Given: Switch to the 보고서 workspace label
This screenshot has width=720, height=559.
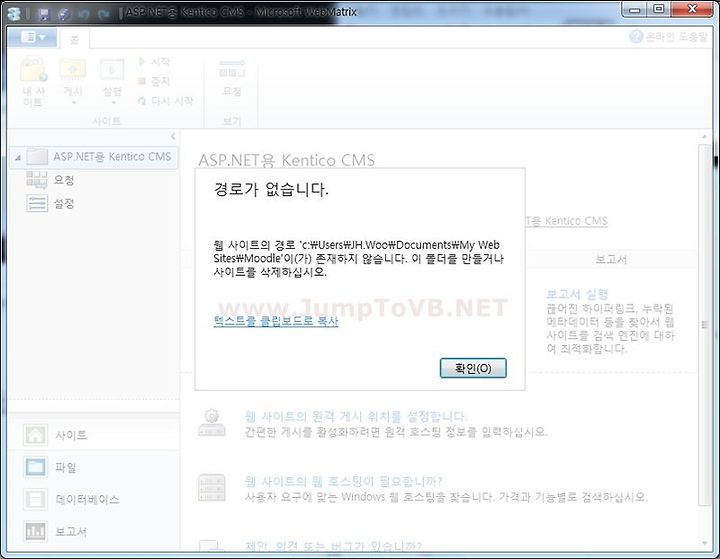Looking at the screenshot, I should coord(71,531).
